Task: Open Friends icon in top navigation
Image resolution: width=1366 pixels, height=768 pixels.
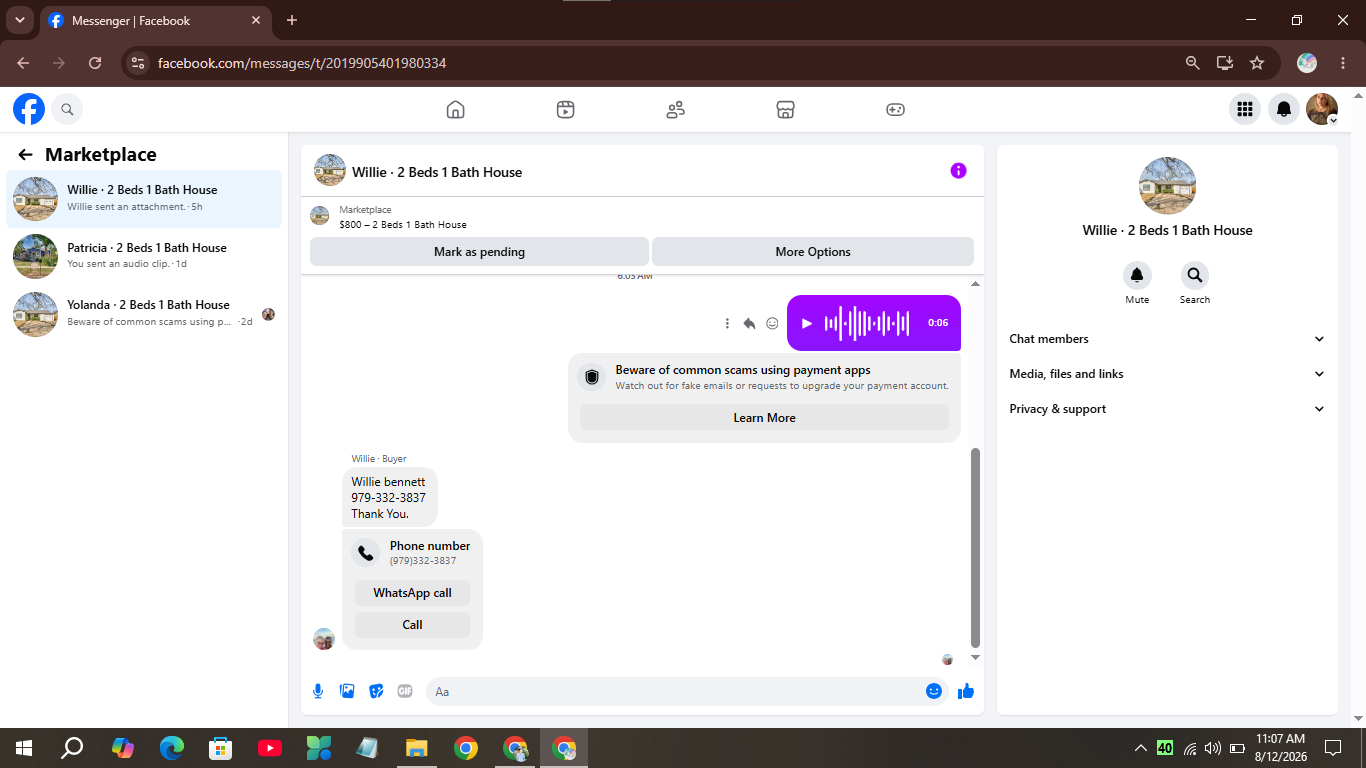Action: point(676,109)
